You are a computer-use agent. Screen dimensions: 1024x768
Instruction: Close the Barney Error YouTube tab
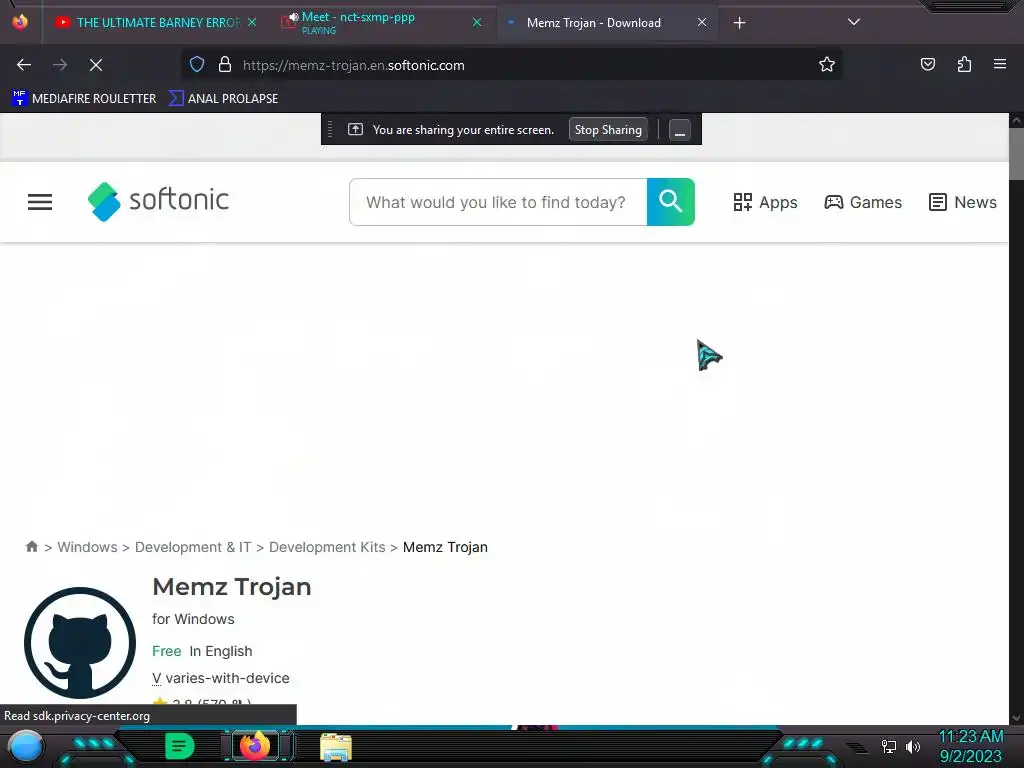tap(252, 22)
